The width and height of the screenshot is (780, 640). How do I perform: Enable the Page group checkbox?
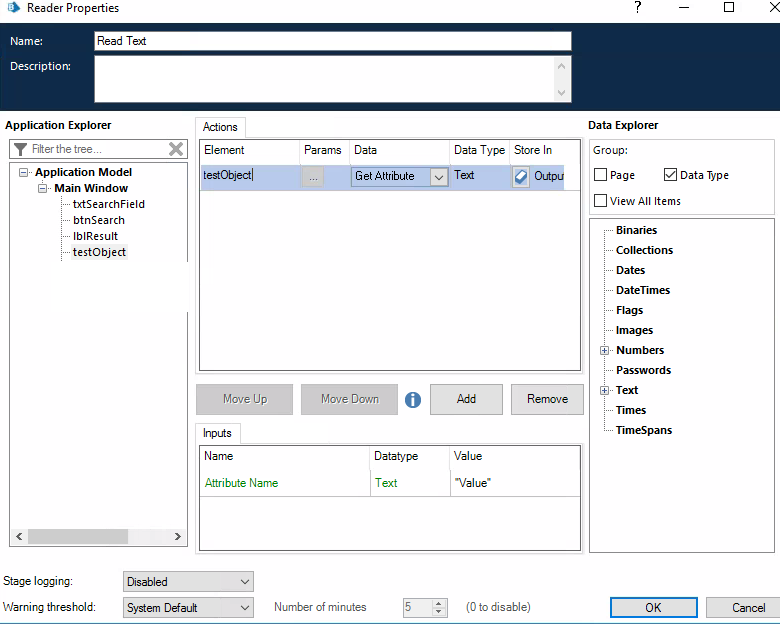click(x=600, y=175)
